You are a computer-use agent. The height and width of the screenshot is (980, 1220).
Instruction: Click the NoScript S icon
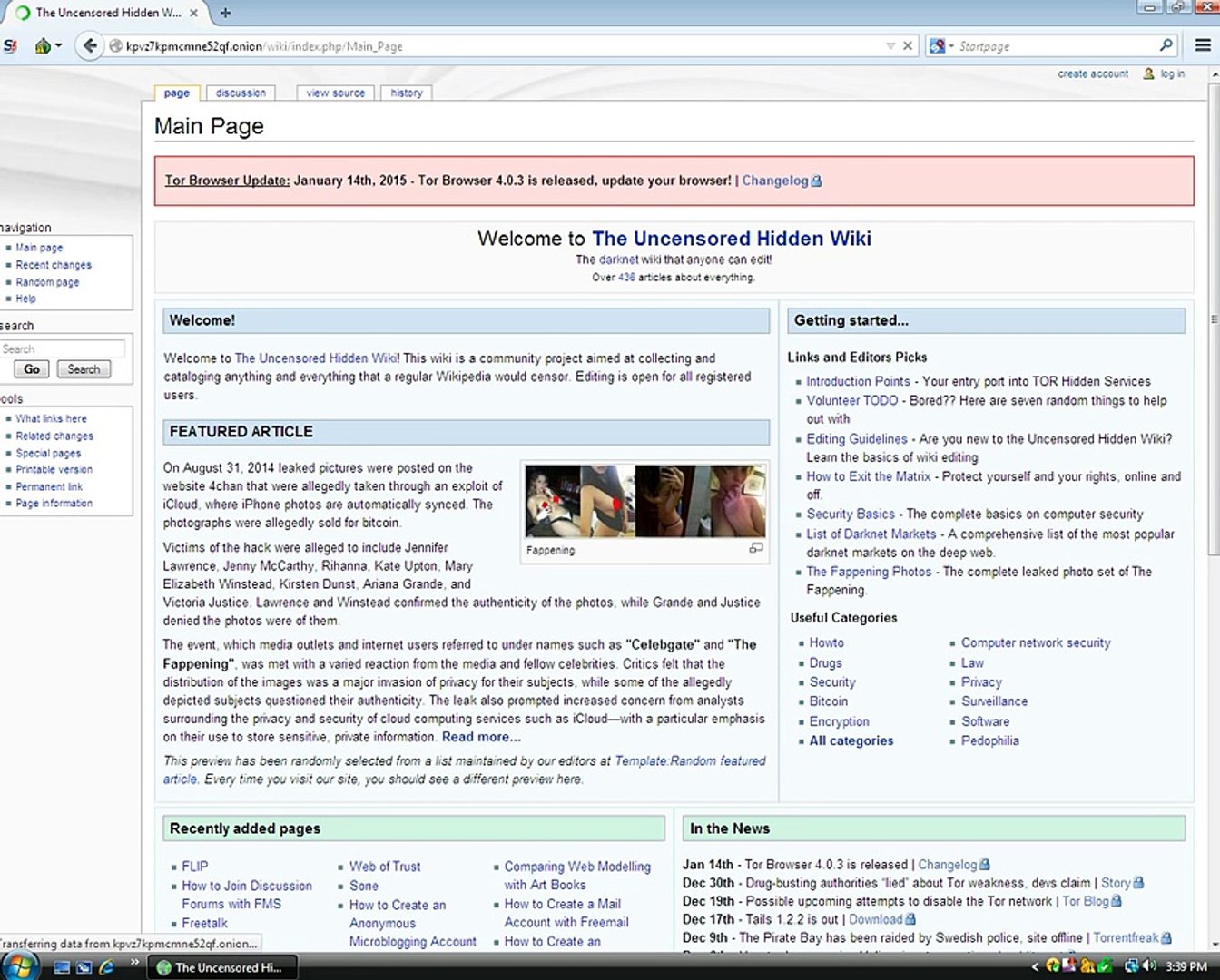point(10,45)
